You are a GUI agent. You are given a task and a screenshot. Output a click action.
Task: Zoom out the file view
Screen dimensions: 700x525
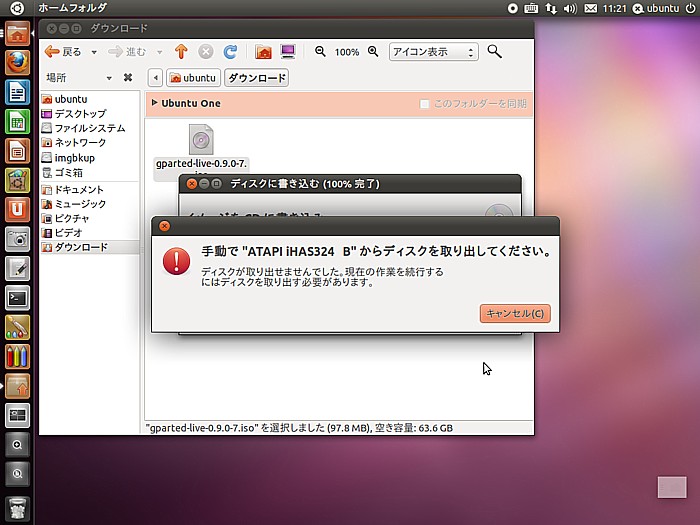[320, 52]
